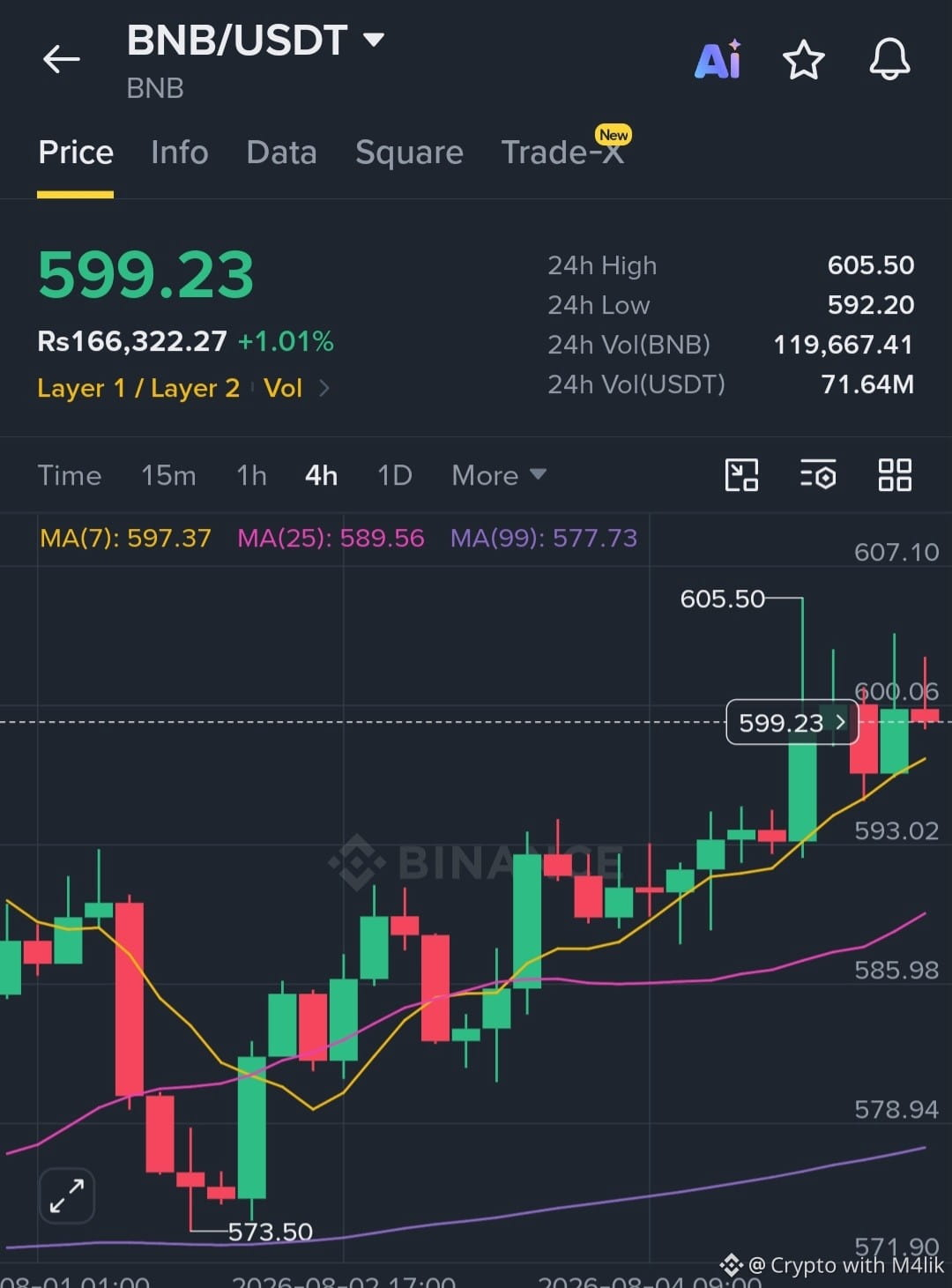Viewport: 952px width, 1288px height.
Task: Switch to the Data tab
Action: (x=281, y=153)
